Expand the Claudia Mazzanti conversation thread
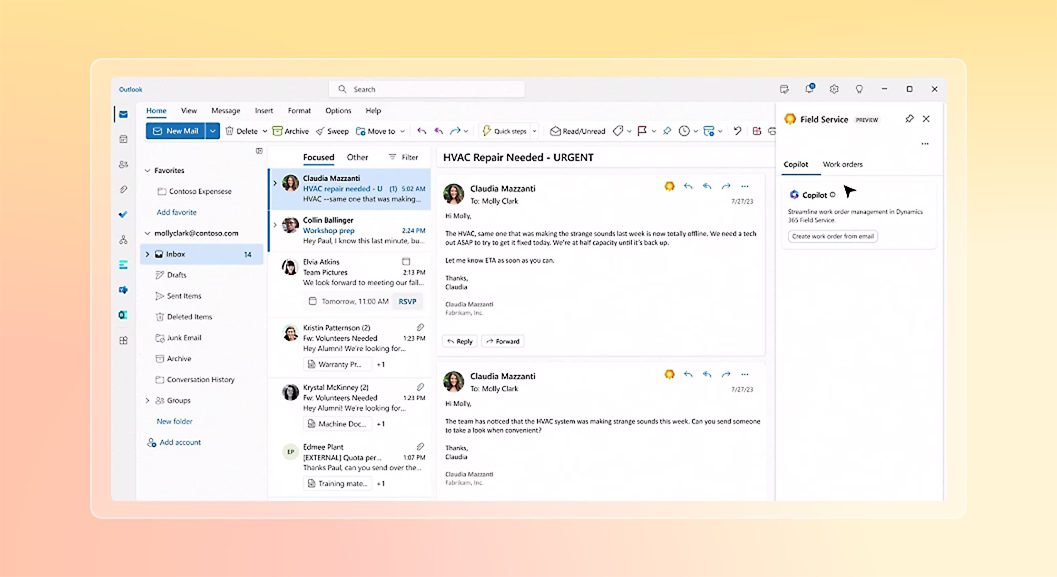Viewport: 1057px width, 577px height. [x=275, y=183]
